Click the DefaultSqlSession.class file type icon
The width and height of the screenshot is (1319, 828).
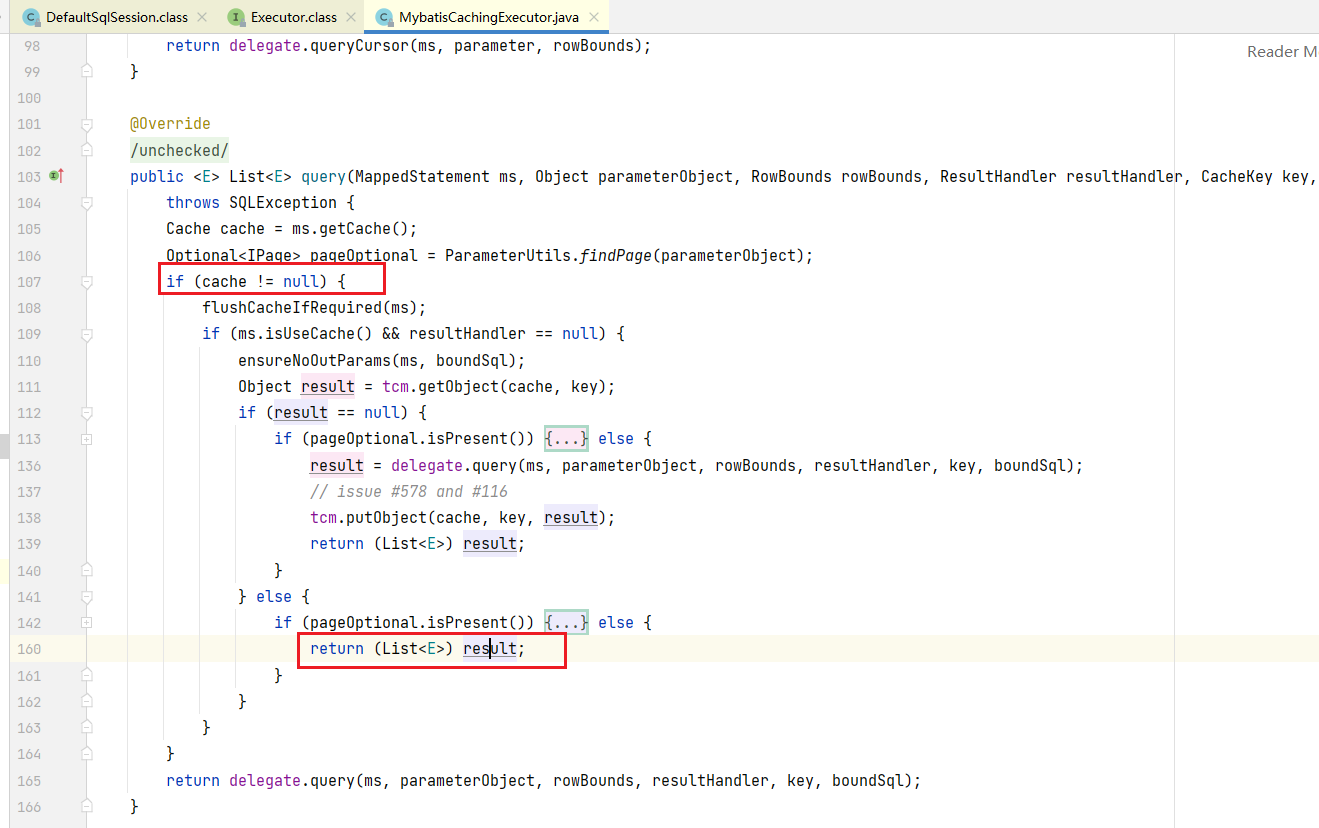click(x=31, y=17)
